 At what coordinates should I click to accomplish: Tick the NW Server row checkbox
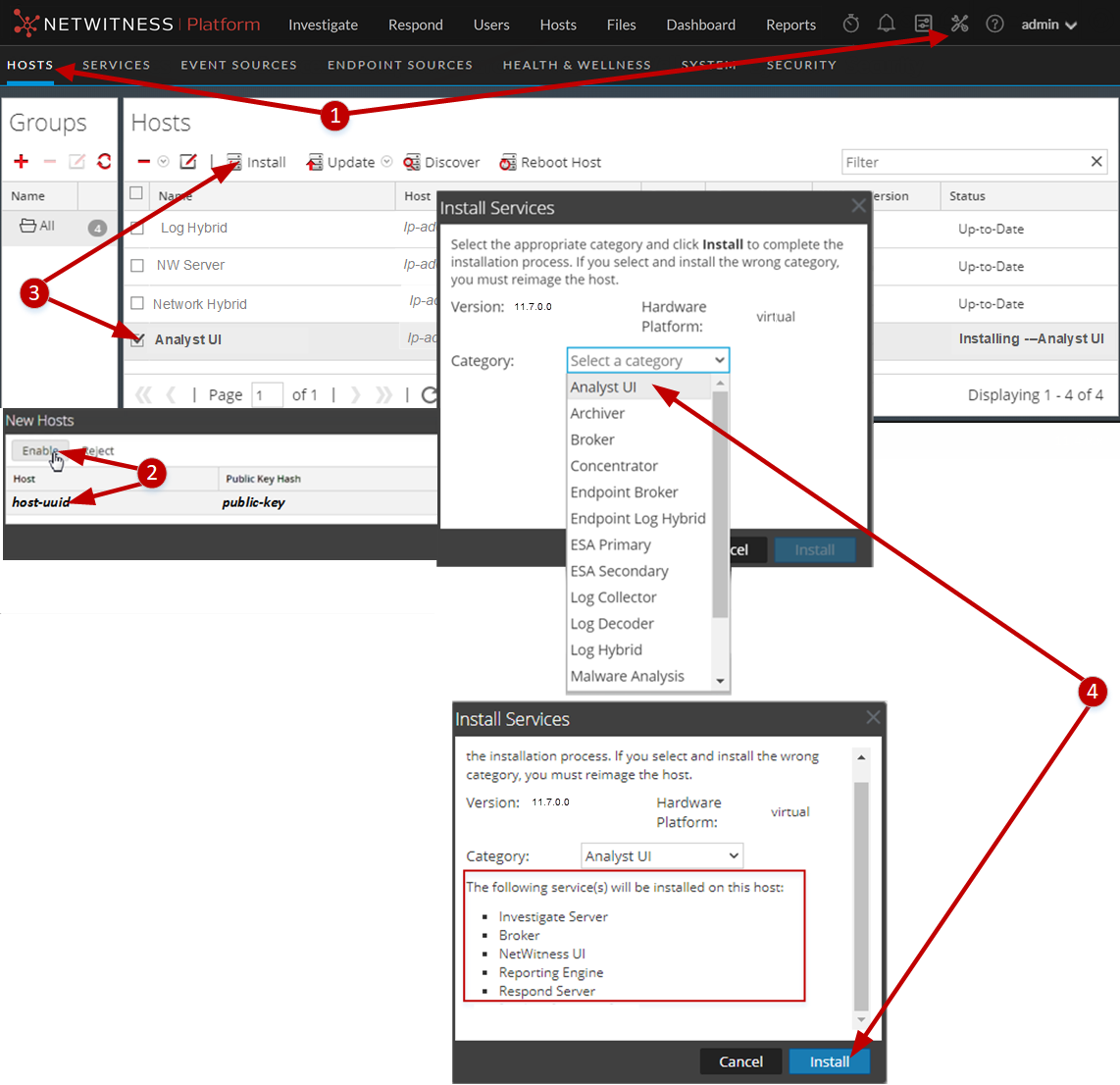pyautogui.click(x=137, y=265)
